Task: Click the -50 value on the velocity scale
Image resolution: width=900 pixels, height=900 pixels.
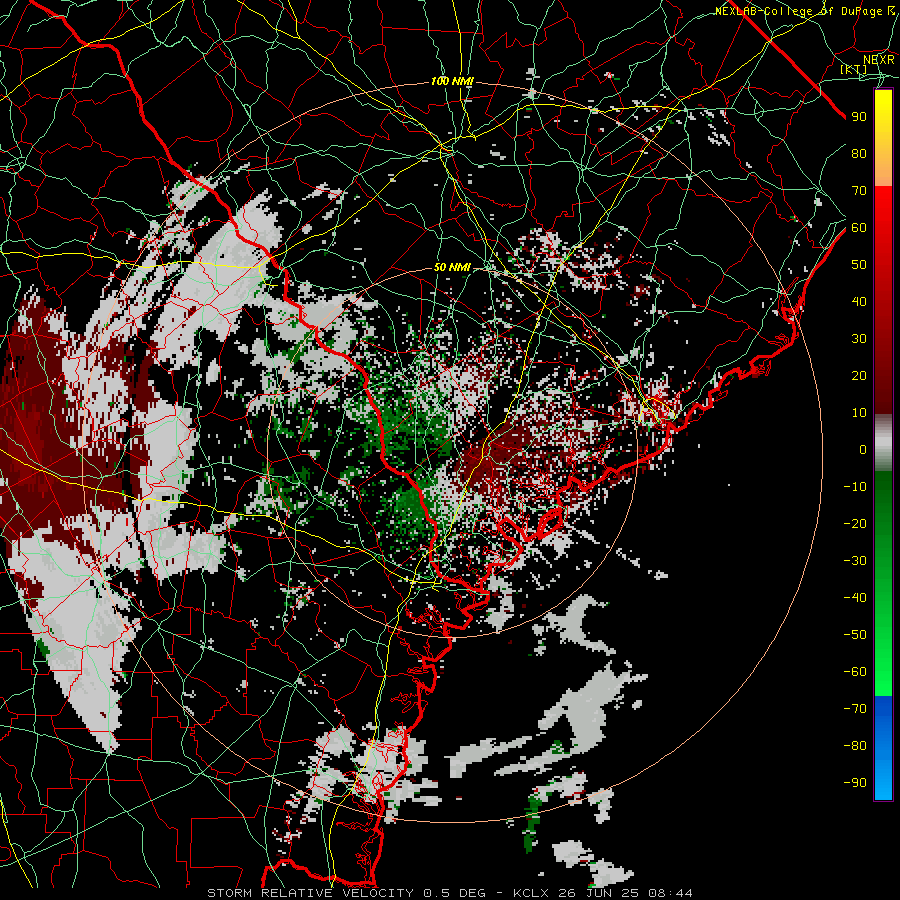Action: tap(855, 635)
